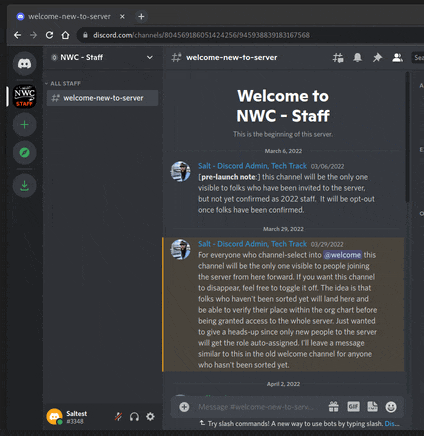Image resolution: width=424 pixels, height=436 pixels.
Task: Open Discord home direct messages icon
Action: pyautogui.click(x=24, y=63)
